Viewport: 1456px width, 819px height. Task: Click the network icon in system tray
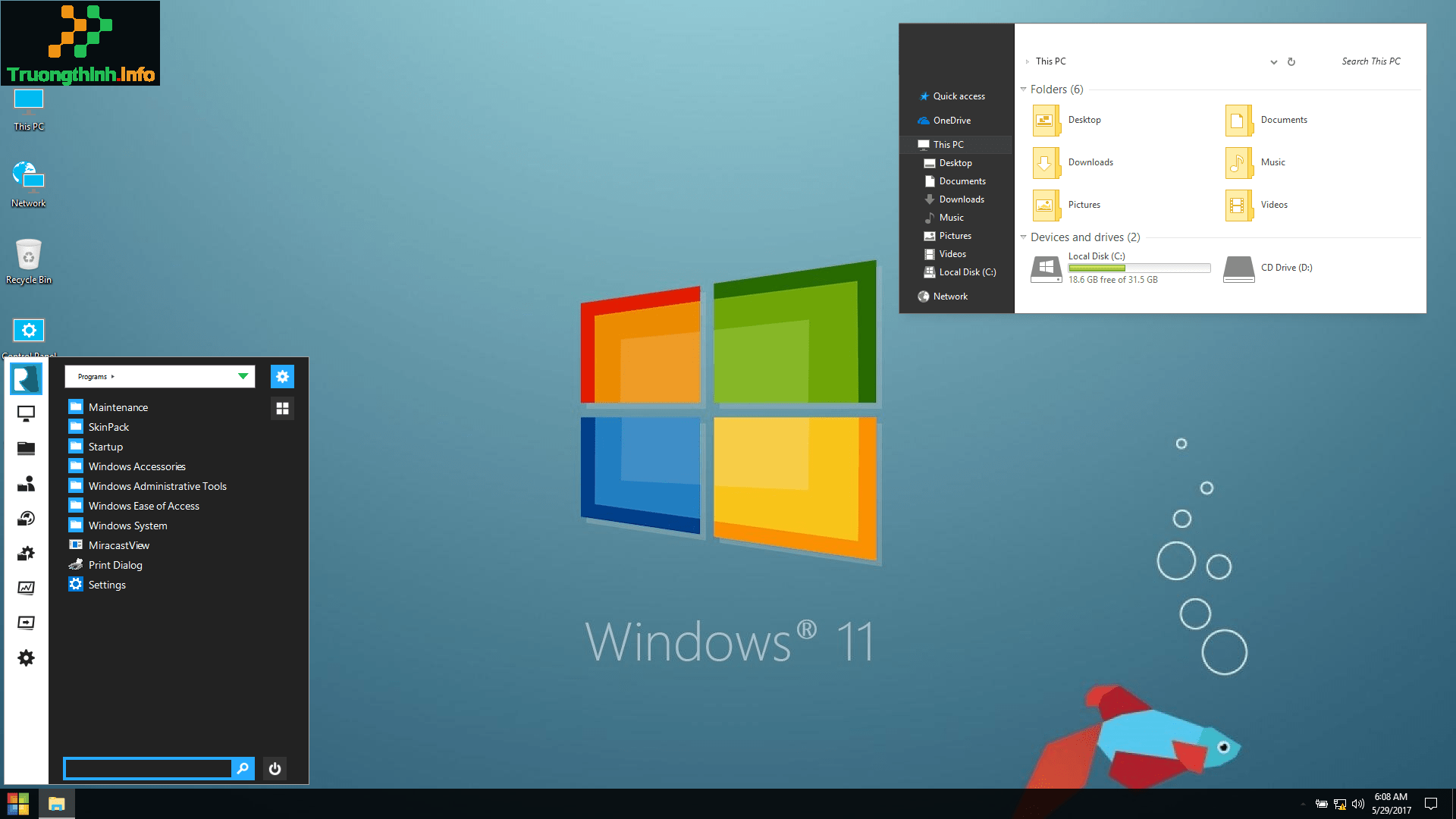1340,804
